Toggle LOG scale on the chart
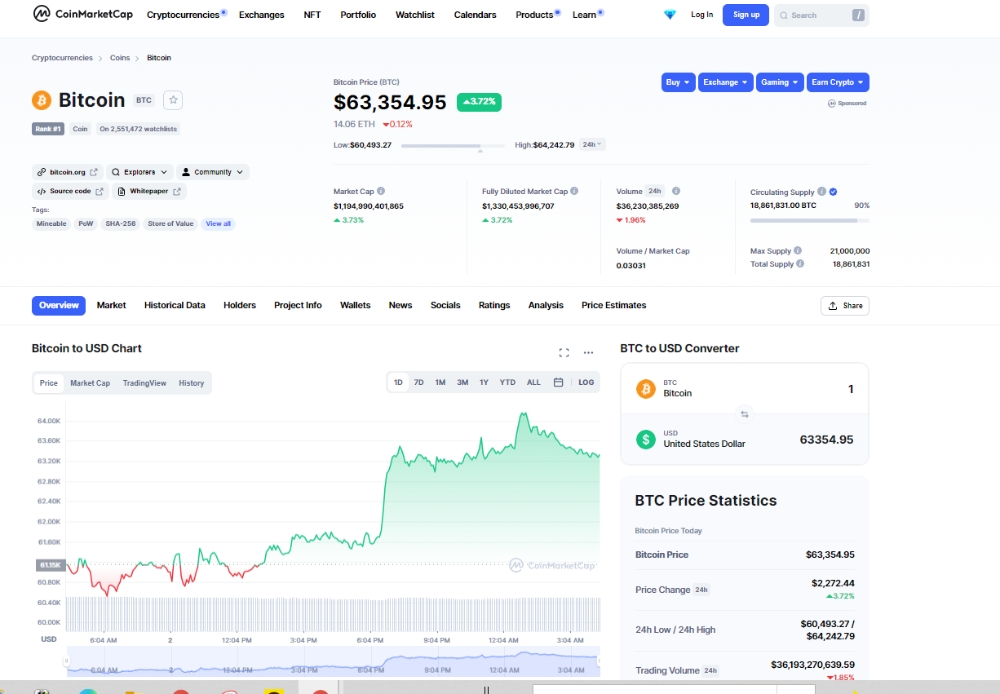Image resolution: width=1000 pixels, height=694 pixels. click(586, 382)
